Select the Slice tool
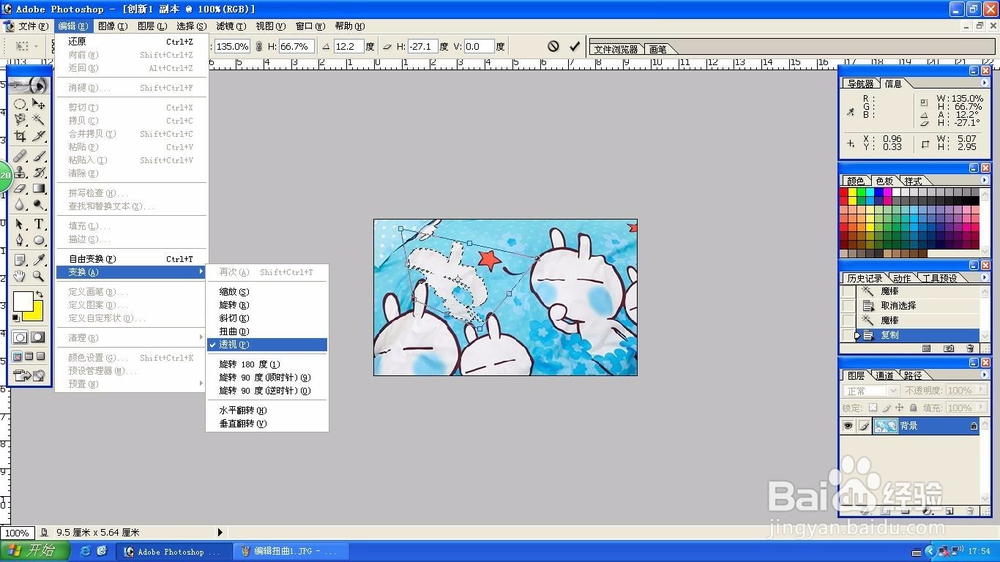Viewport: 1000px width, 562px height. [x=39, y=136]
